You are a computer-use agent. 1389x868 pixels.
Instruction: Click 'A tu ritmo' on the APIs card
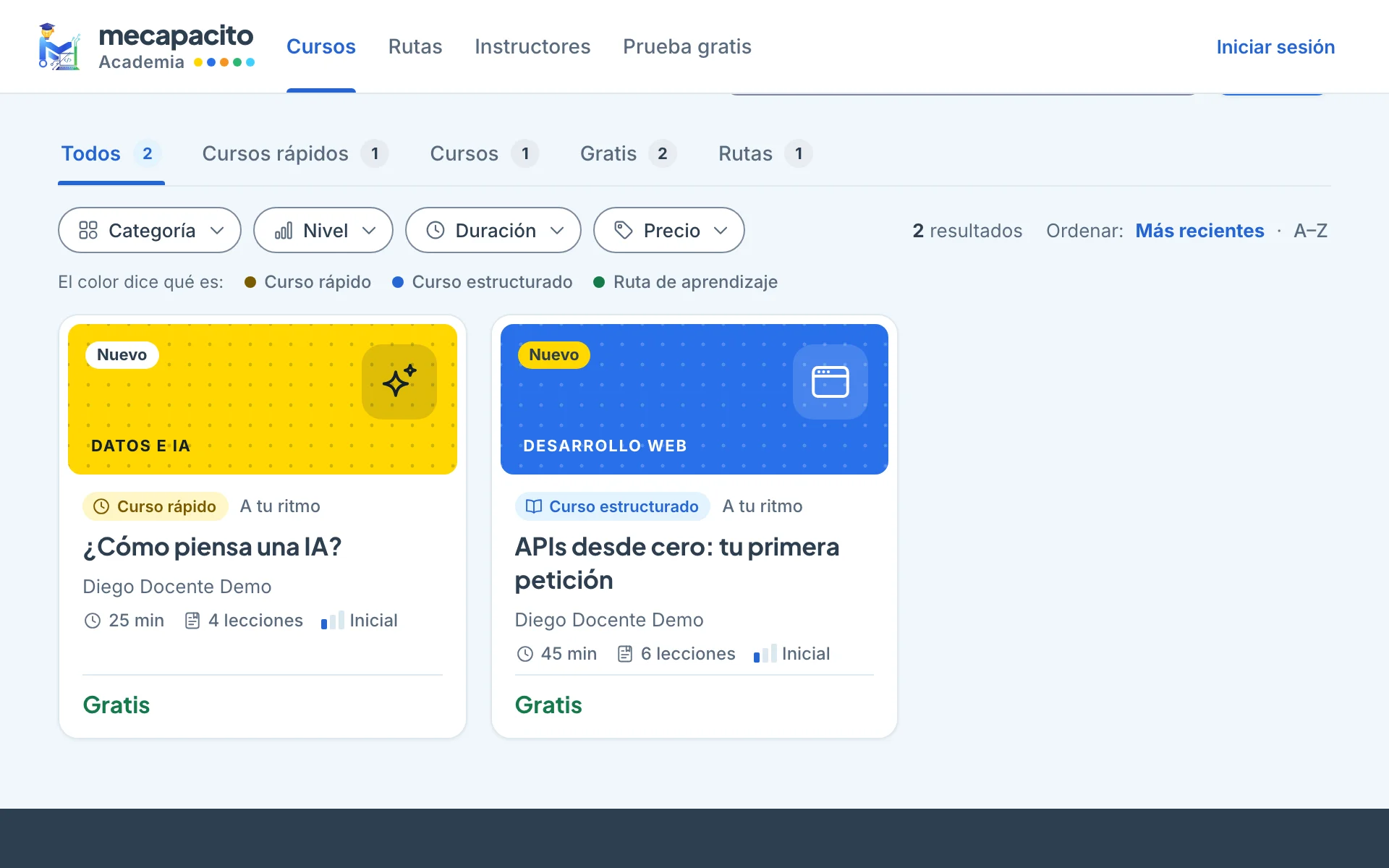coord(763,506)
